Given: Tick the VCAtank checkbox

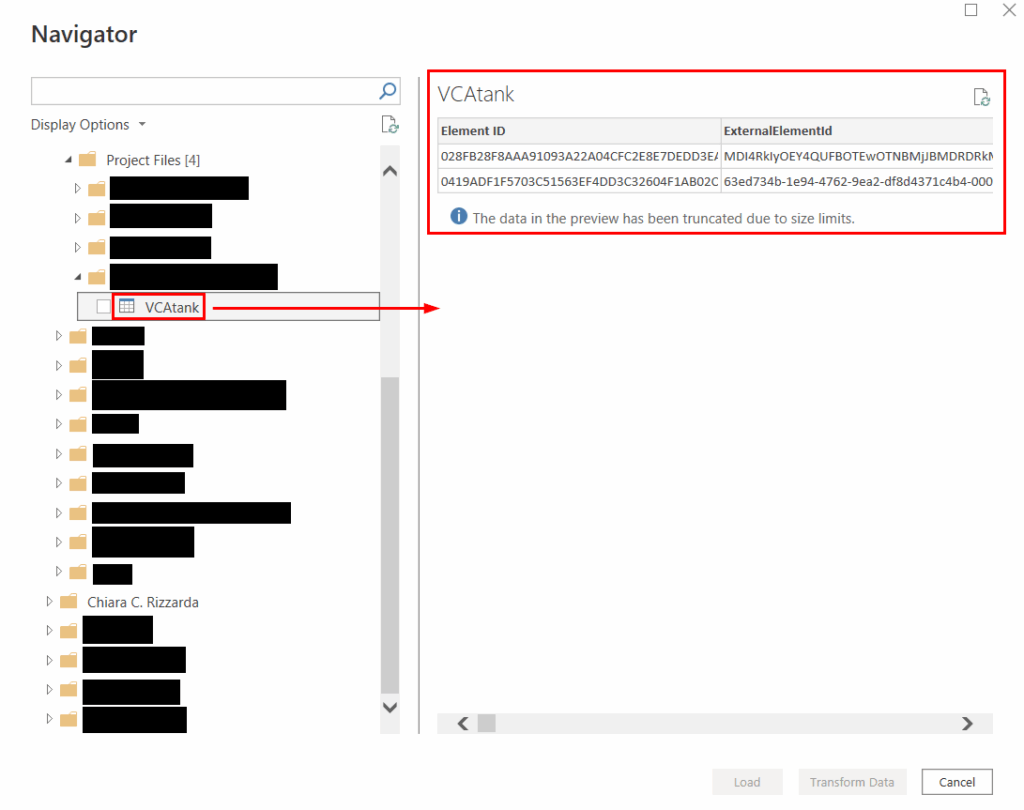Looking at the screenshot, I should pyautogui.click(x=104, y=307).
